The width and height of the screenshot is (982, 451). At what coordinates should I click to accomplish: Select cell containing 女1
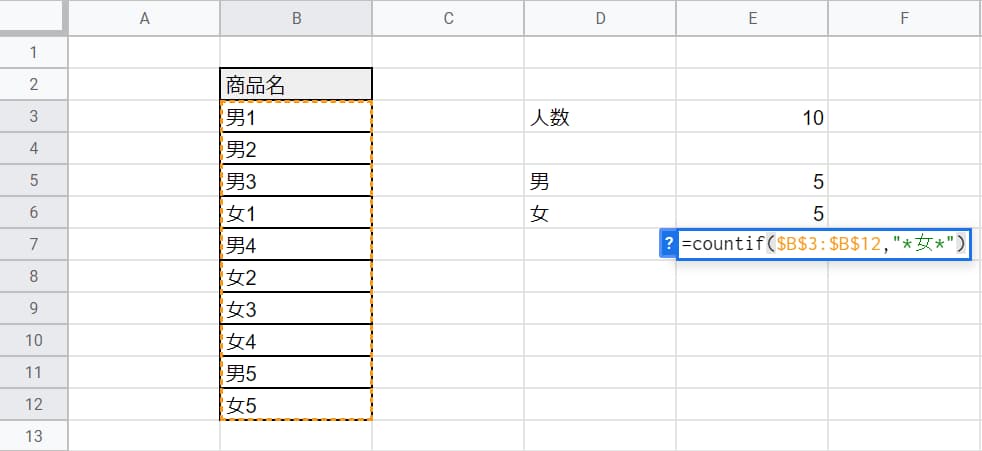(x=296, y=212)
